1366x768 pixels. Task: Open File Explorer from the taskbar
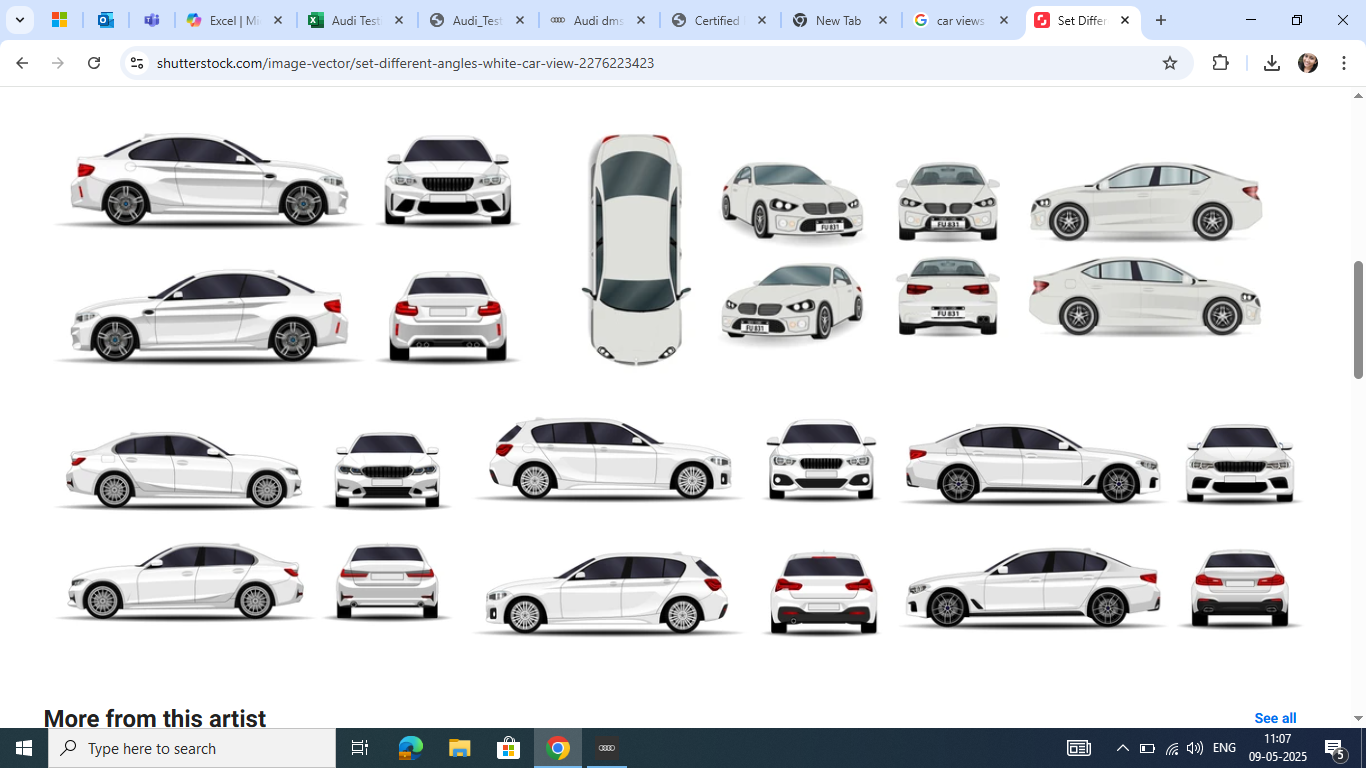point(459,748)
